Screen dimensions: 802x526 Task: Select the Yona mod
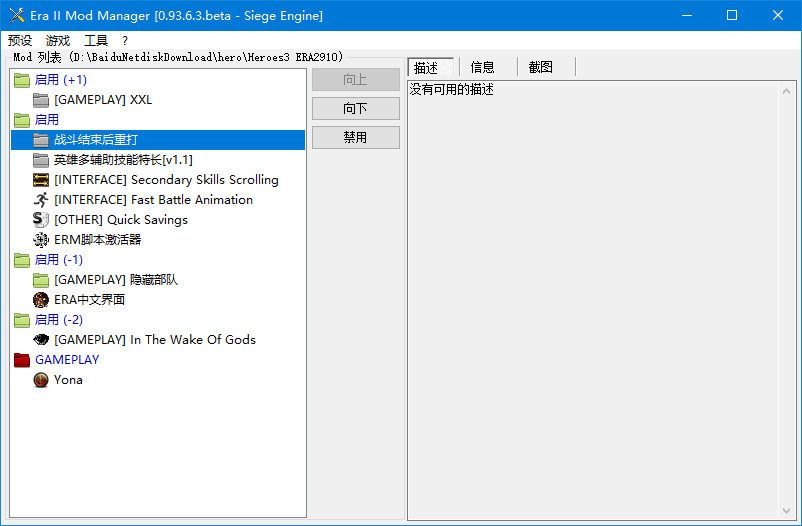point(68,380)
